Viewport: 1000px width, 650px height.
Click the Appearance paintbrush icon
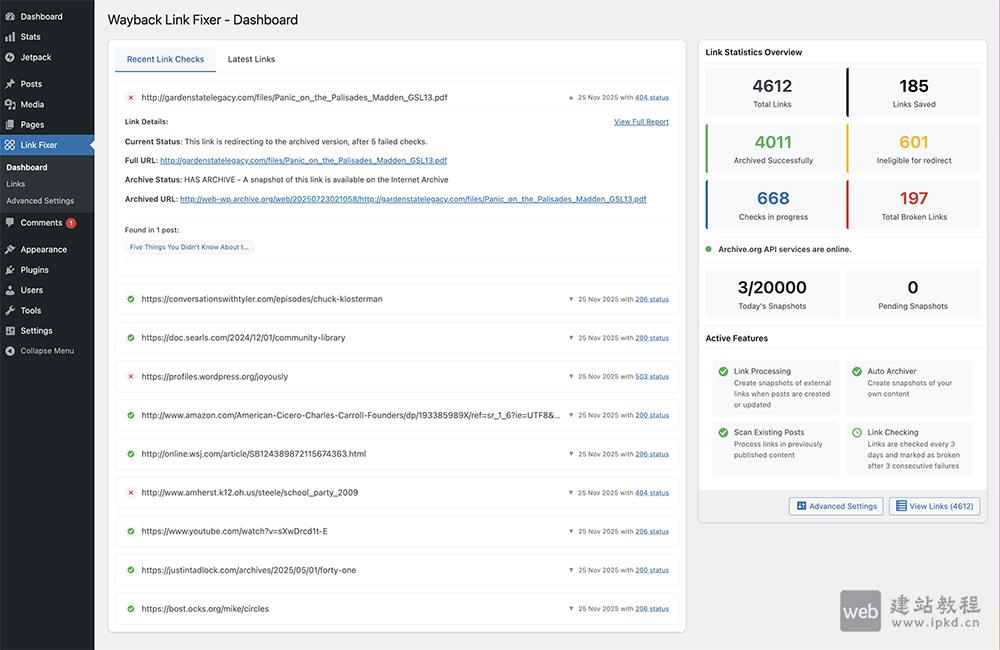(10, 250)
